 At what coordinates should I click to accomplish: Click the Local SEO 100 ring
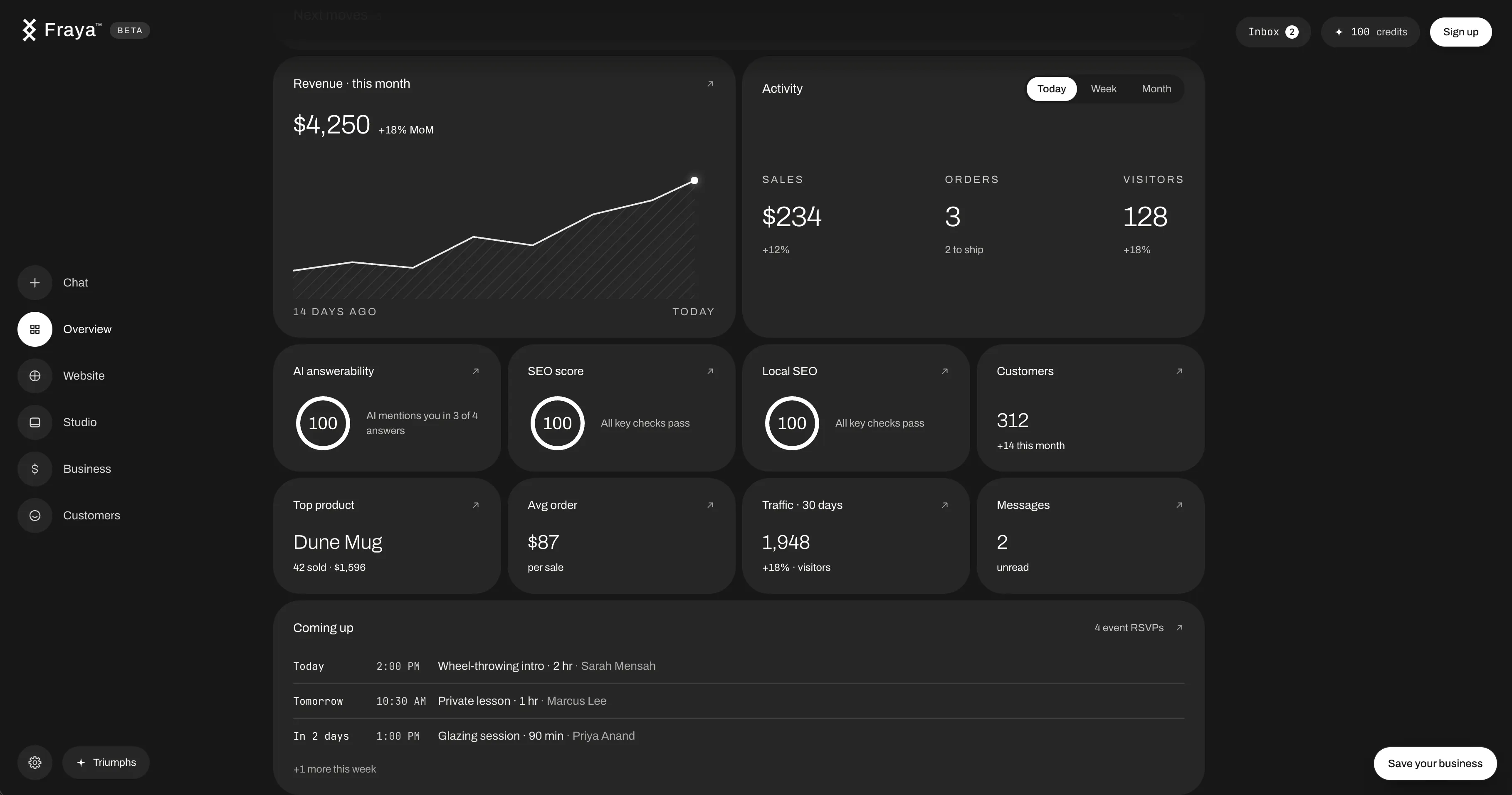pyautogui.click(x=792, y=423)
